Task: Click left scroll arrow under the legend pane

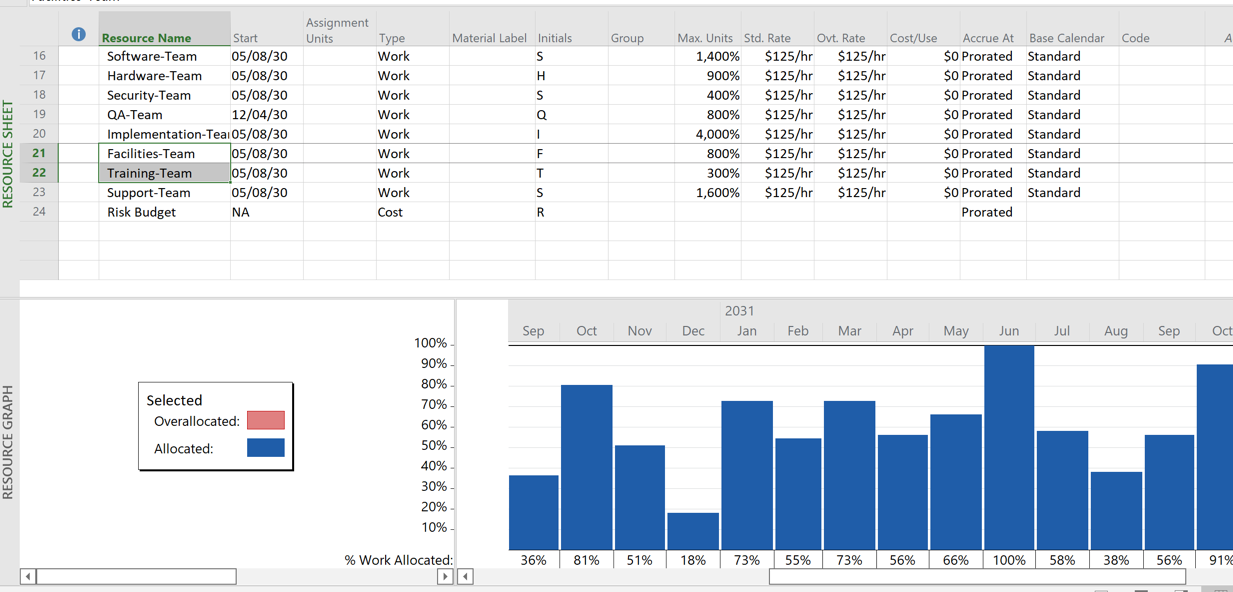Action: point(28,577)
